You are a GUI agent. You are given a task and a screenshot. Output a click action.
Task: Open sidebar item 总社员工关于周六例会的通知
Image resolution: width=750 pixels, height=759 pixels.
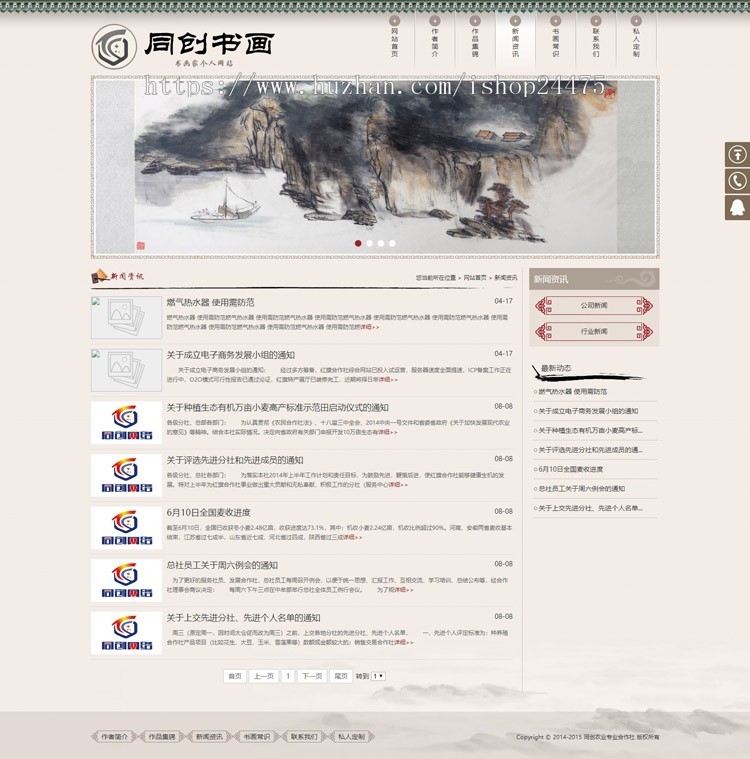[580, 488]
